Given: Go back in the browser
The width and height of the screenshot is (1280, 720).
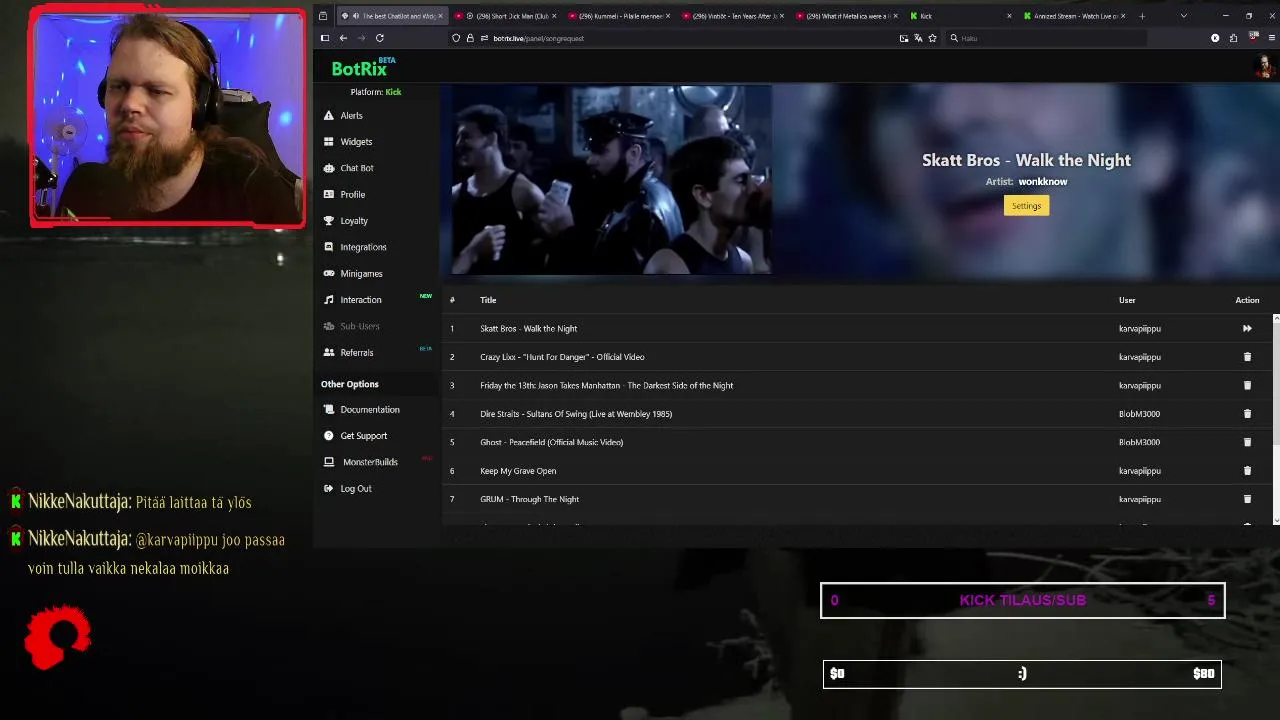Looking at the screenshot, I should tap(343, 38).
